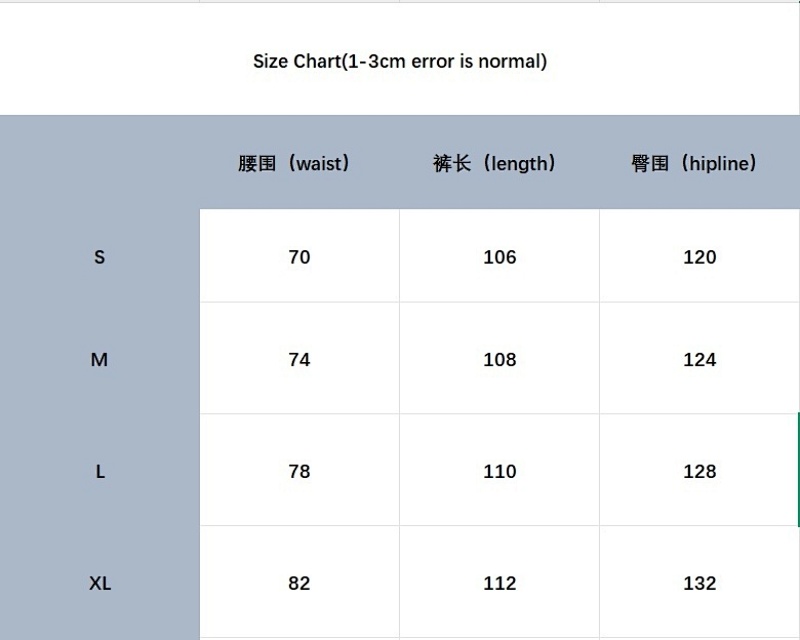Select hipline cell showing 120
This screenshot has width=800, height=640.
(699, 256)
